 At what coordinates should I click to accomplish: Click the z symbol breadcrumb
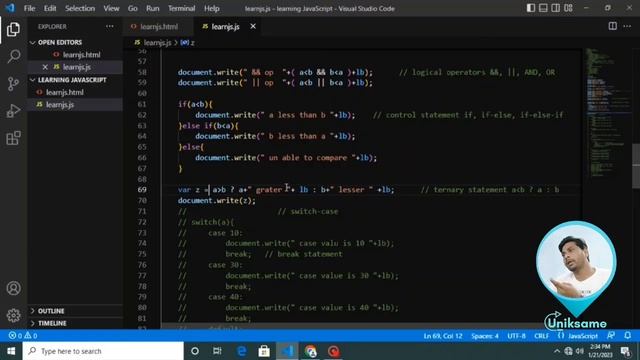188,42
